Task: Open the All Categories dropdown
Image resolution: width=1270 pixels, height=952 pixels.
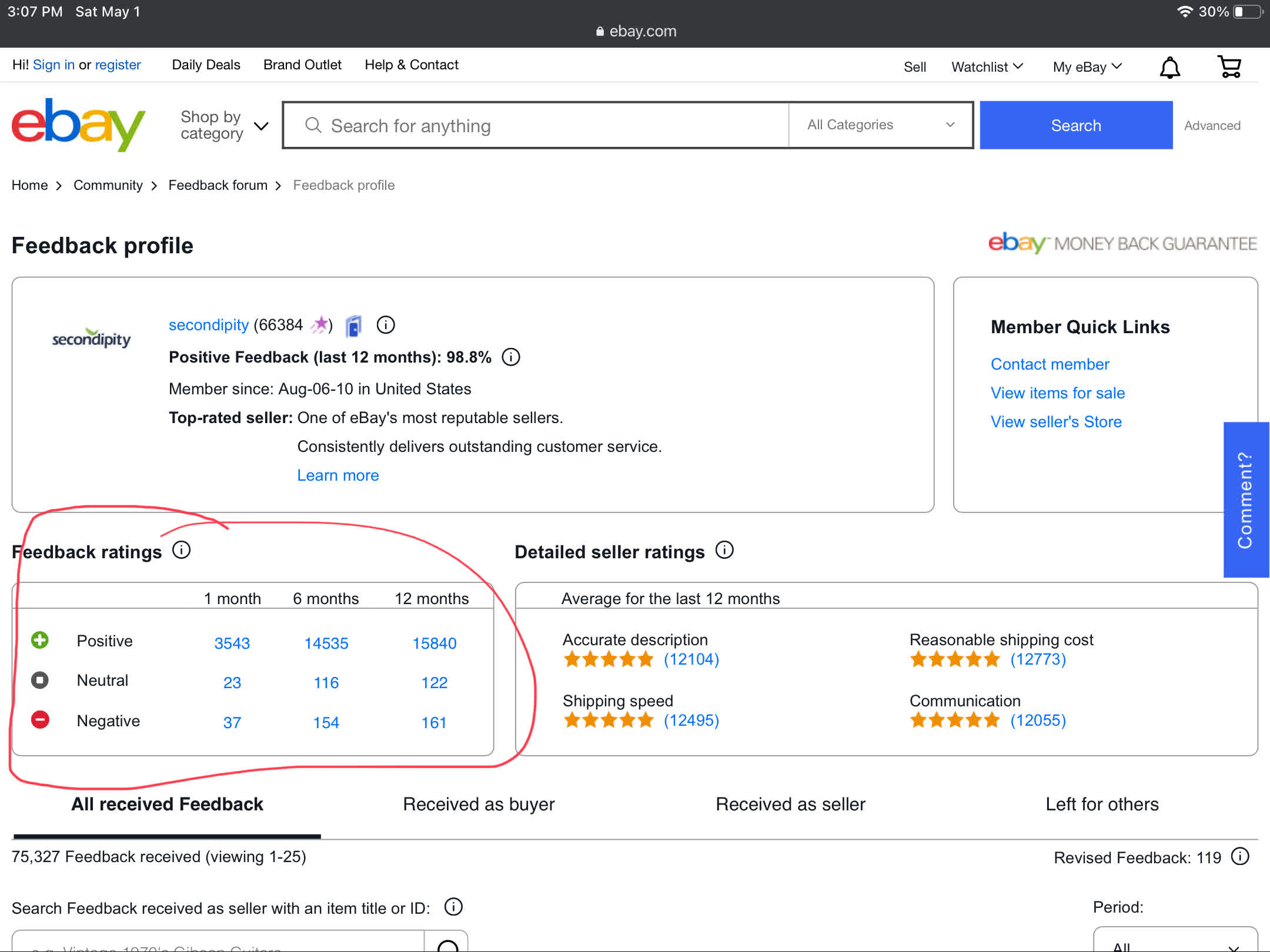Action: pyautogui.click(x=880, y=125)
